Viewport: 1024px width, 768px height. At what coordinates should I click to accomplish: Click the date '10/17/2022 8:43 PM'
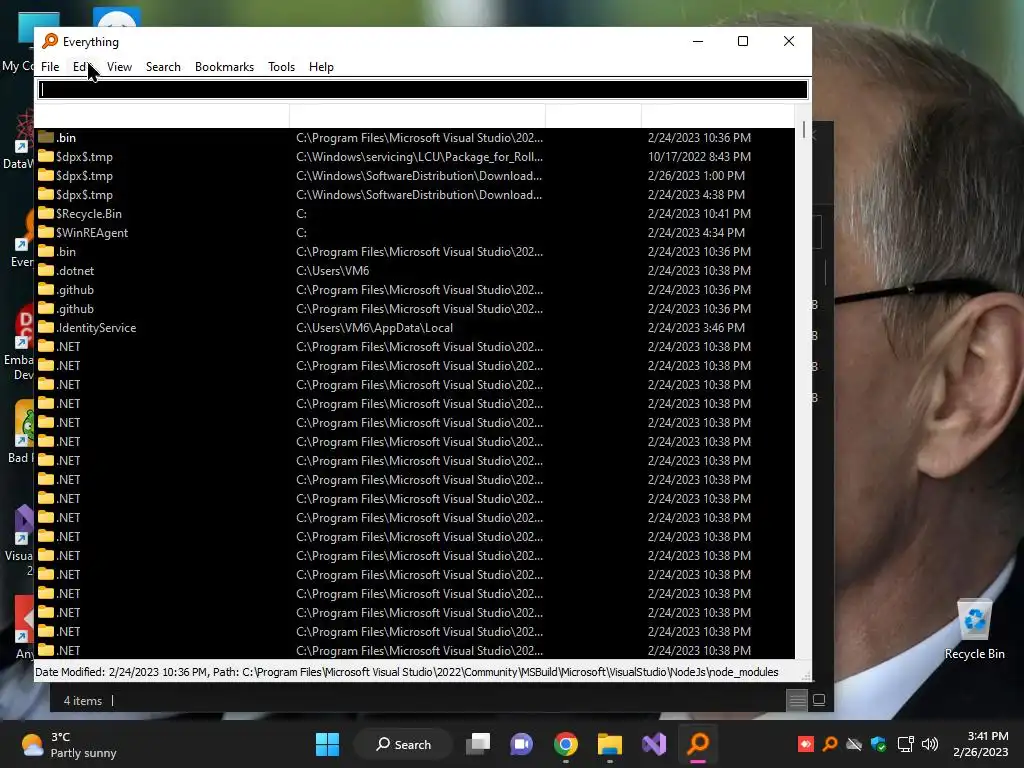pos(699,157)
